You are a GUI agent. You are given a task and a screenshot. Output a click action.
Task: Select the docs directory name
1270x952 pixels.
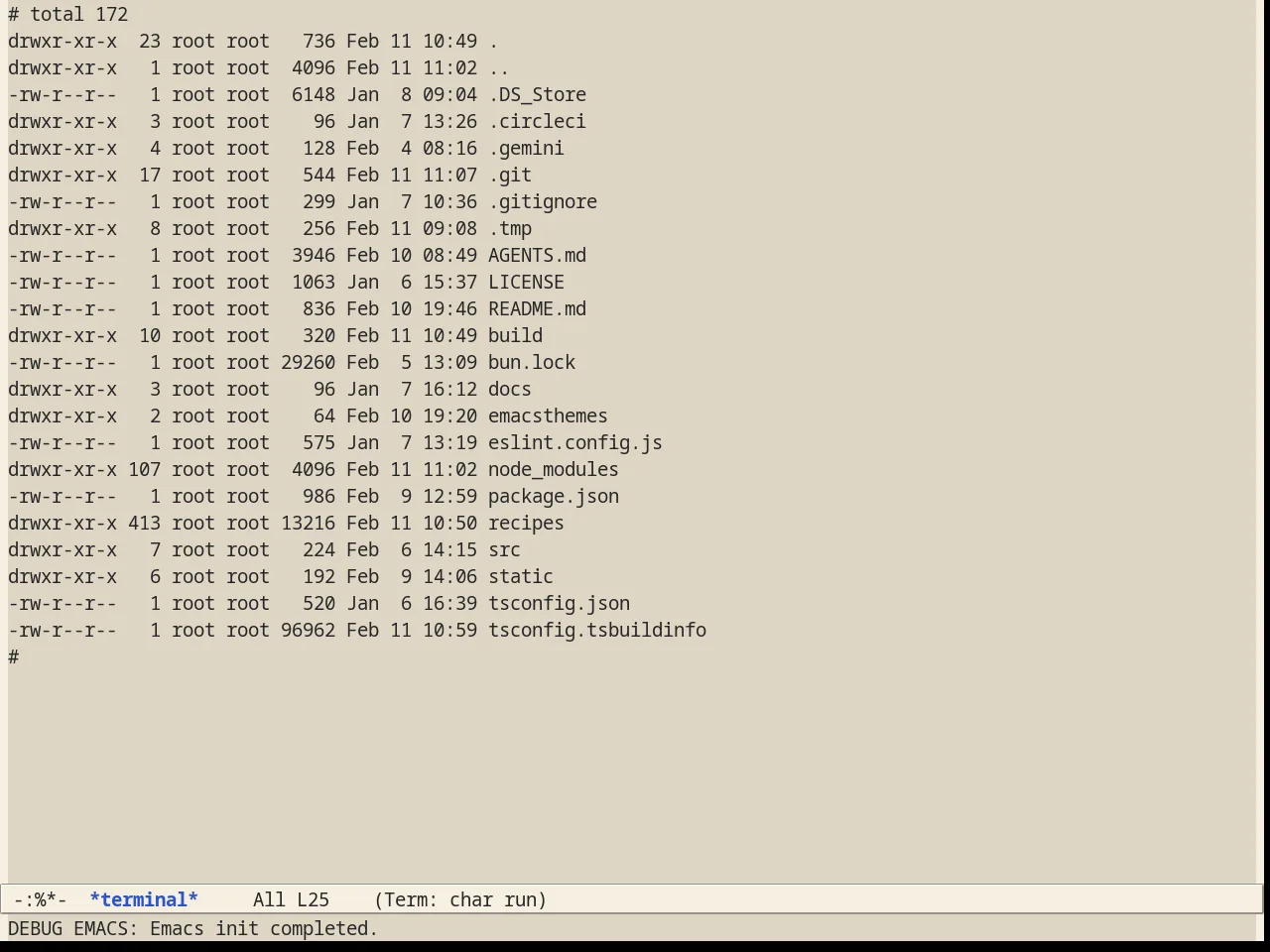point(510,389)
